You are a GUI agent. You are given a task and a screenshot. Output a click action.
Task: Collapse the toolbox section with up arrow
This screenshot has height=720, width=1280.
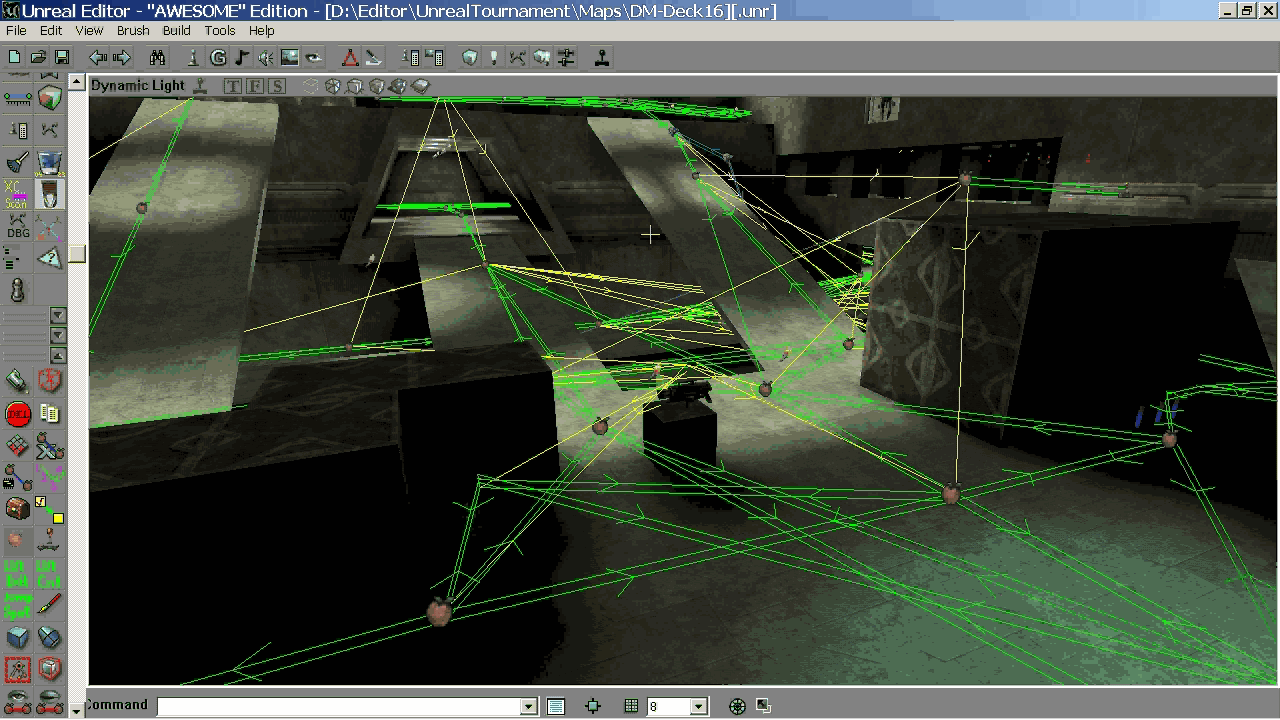(58, 356)
